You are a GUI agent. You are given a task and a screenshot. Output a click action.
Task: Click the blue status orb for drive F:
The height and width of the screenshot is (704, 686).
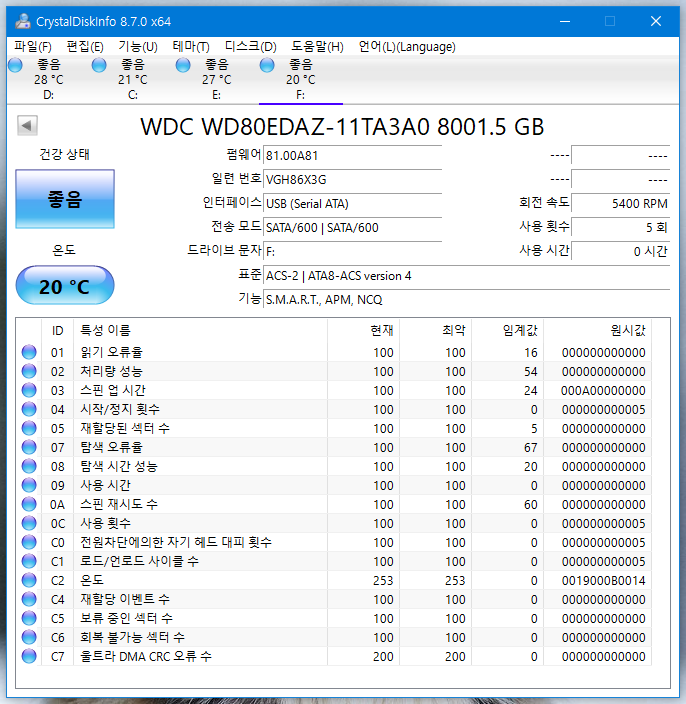tap(267, 65)
